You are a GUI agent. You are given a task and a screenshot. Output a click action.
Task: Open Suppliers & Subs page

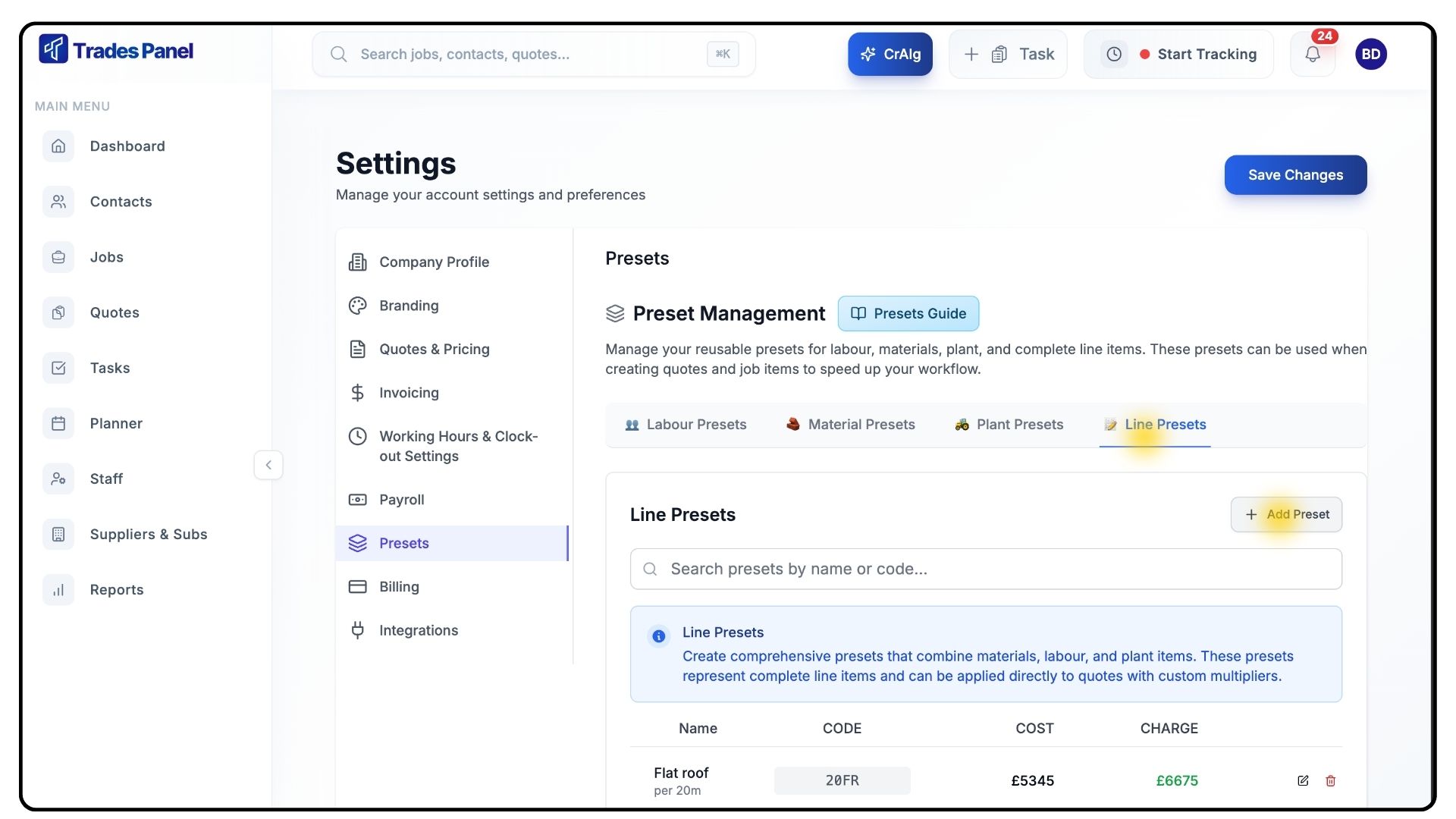click(148, 534)
